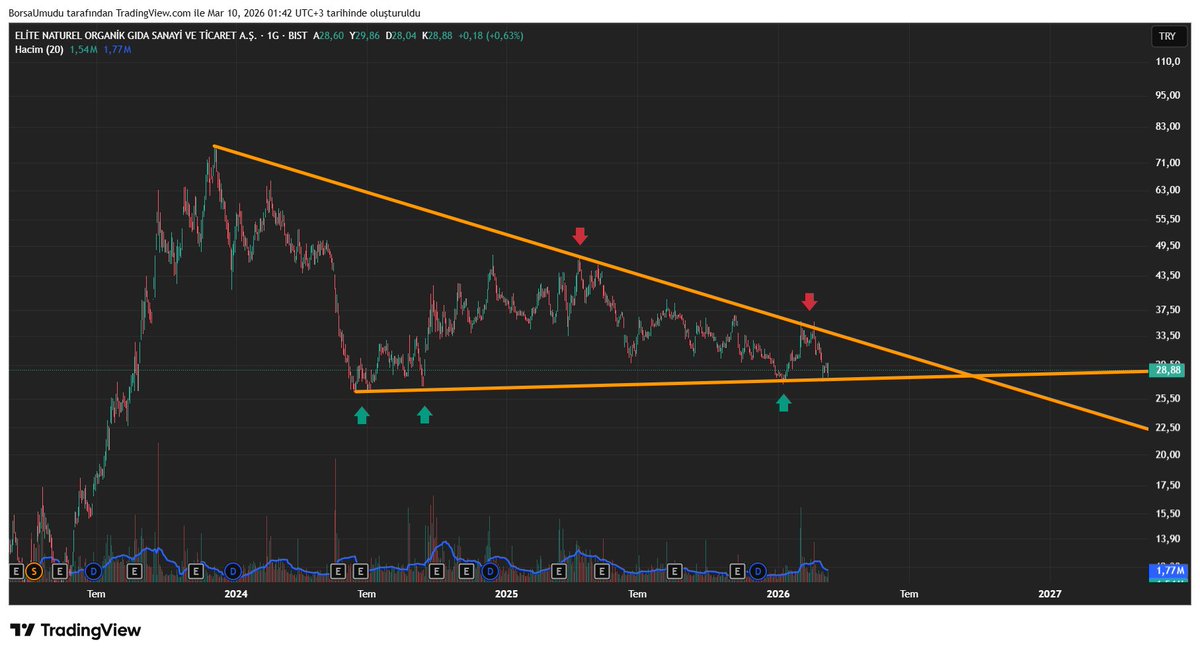This screenshot has width=1200, height=655.
Task: Click the 2027 label on the time axis
Action: click(x=1050, y=594)
